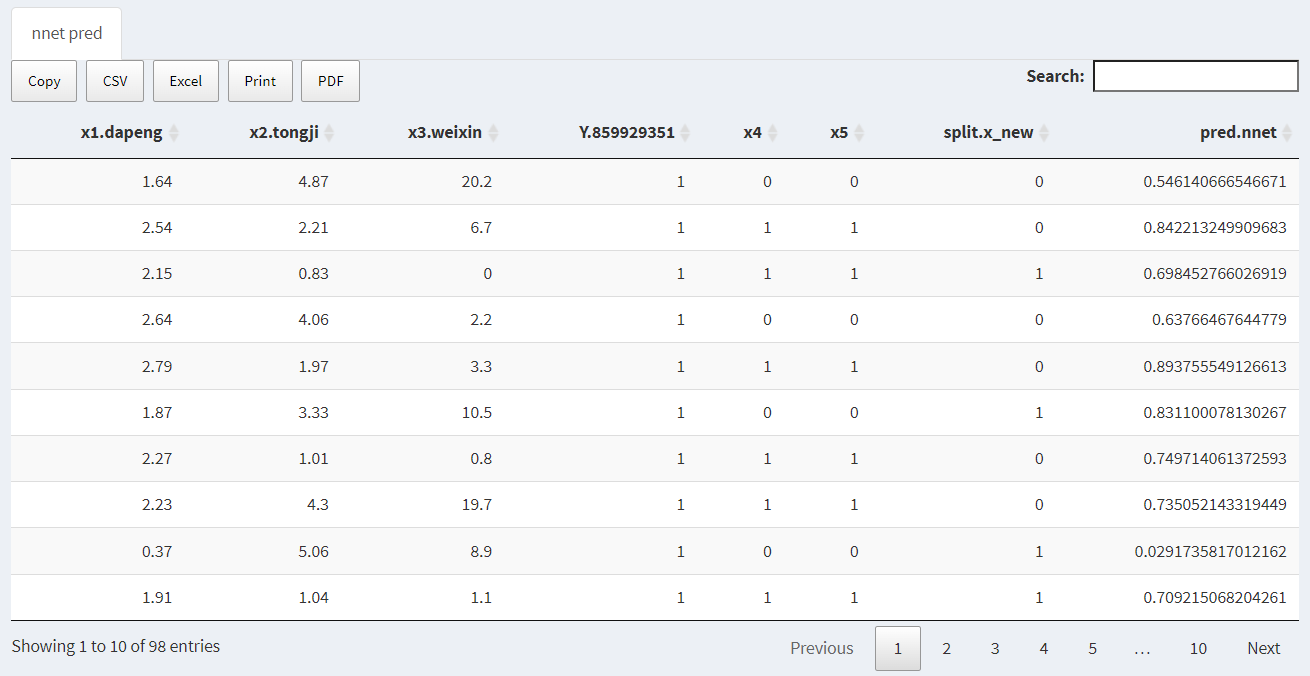
Task: Select pred.nnet value 0.709215068204261
Action: coord(1215,597)
